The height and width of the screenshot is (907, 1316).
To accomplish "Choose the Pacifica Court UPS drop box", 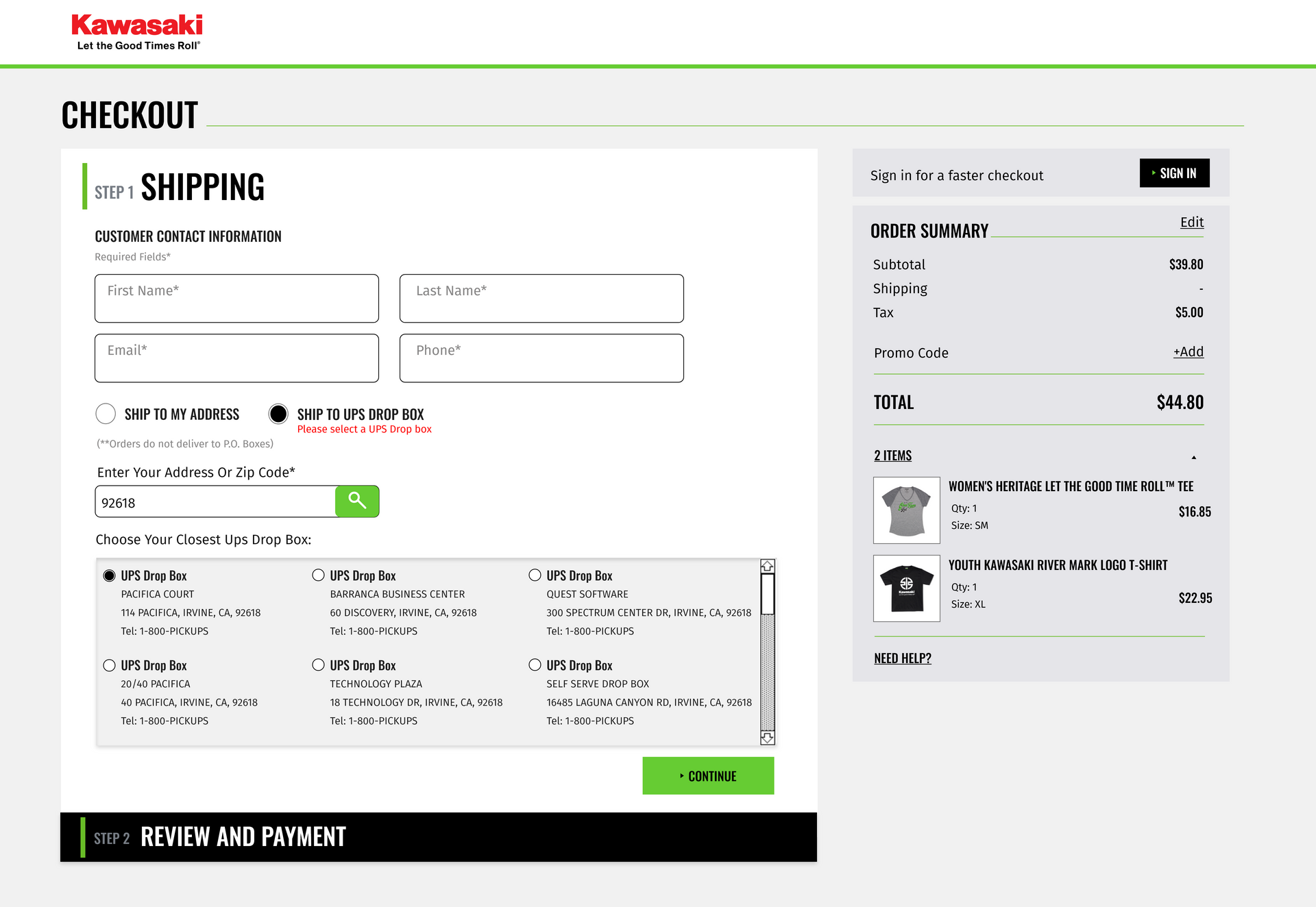I will (x=110, y=575).
